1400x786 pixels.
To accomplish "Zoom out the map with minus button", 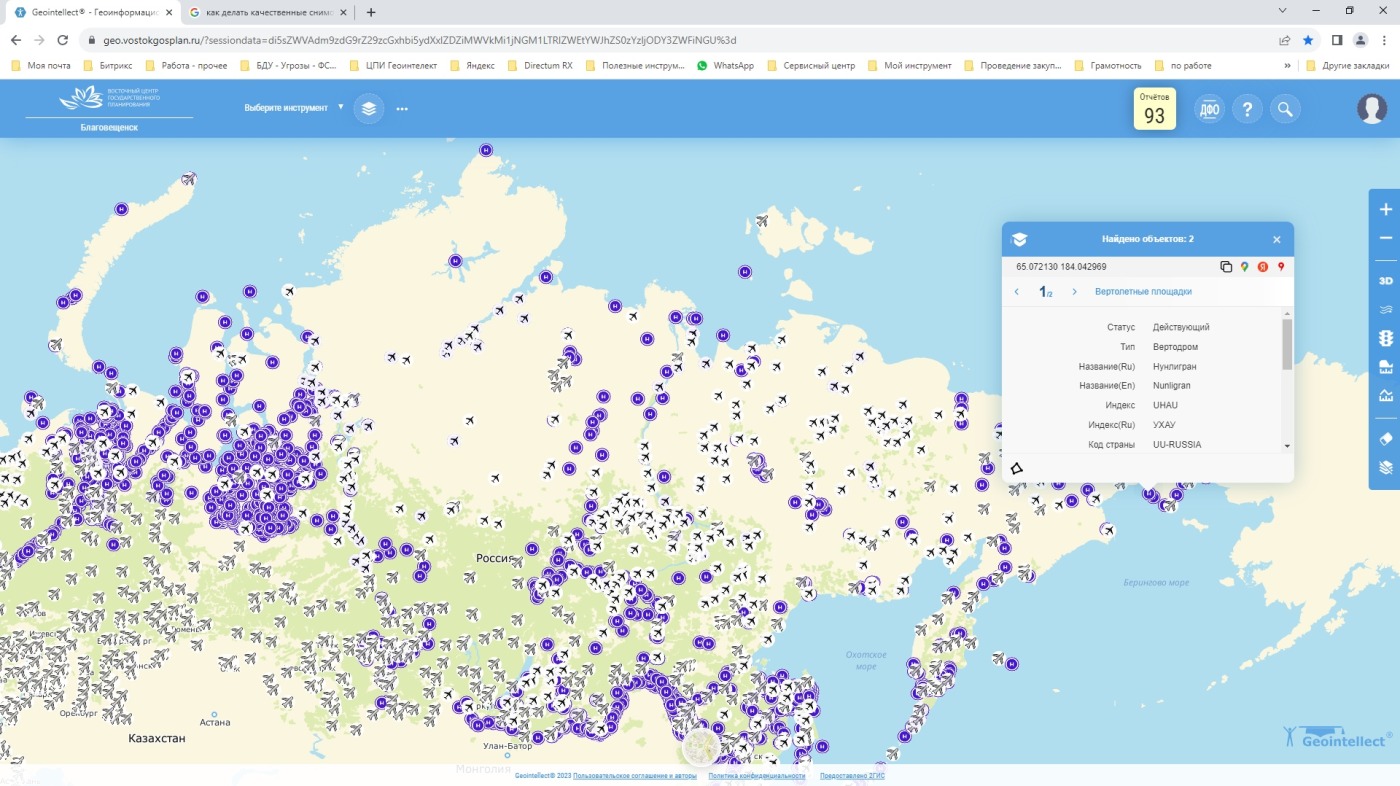I will point(1386,238).
